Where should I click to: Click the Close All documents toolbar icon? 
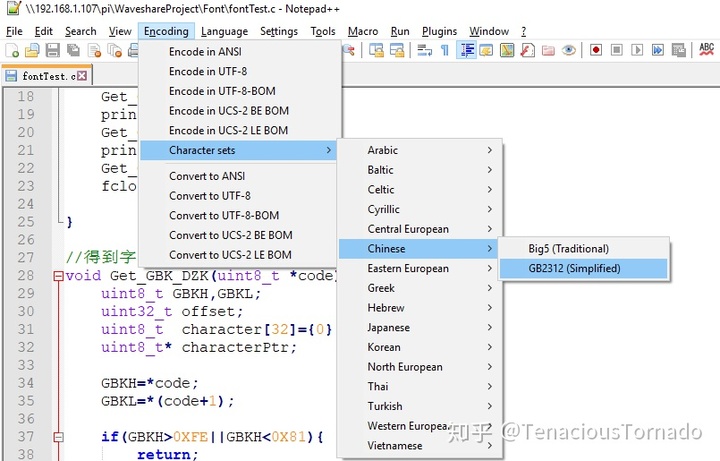[x=114, y=50]
